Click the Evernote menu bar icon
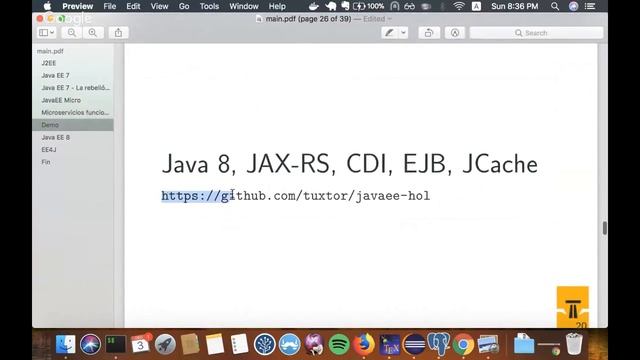640x360 pixels. pos(345,6)
